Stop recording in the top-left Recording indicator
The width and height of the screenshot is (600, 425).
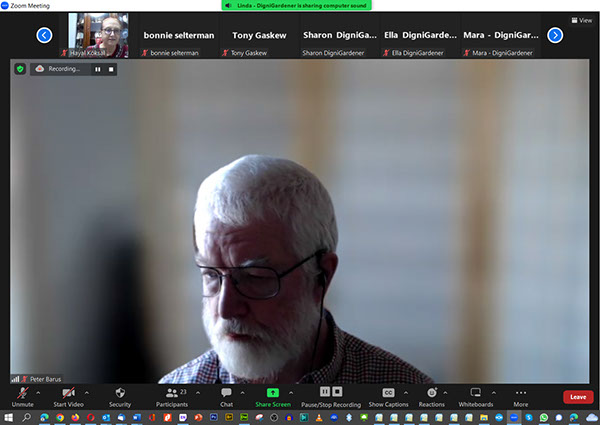(111, 69)
